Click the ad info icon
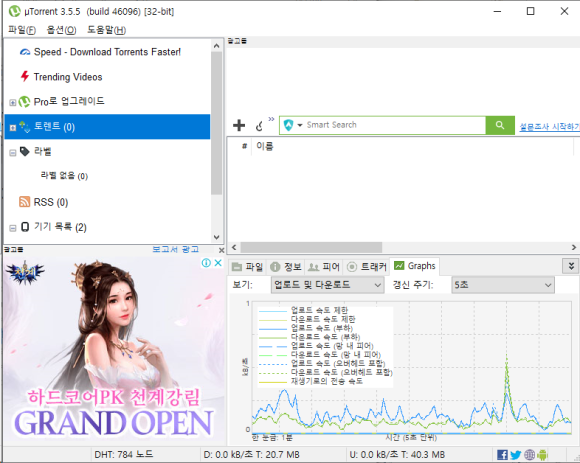This screenshot has width=580, height=463. pyautogui.click(x=206, y=263)
